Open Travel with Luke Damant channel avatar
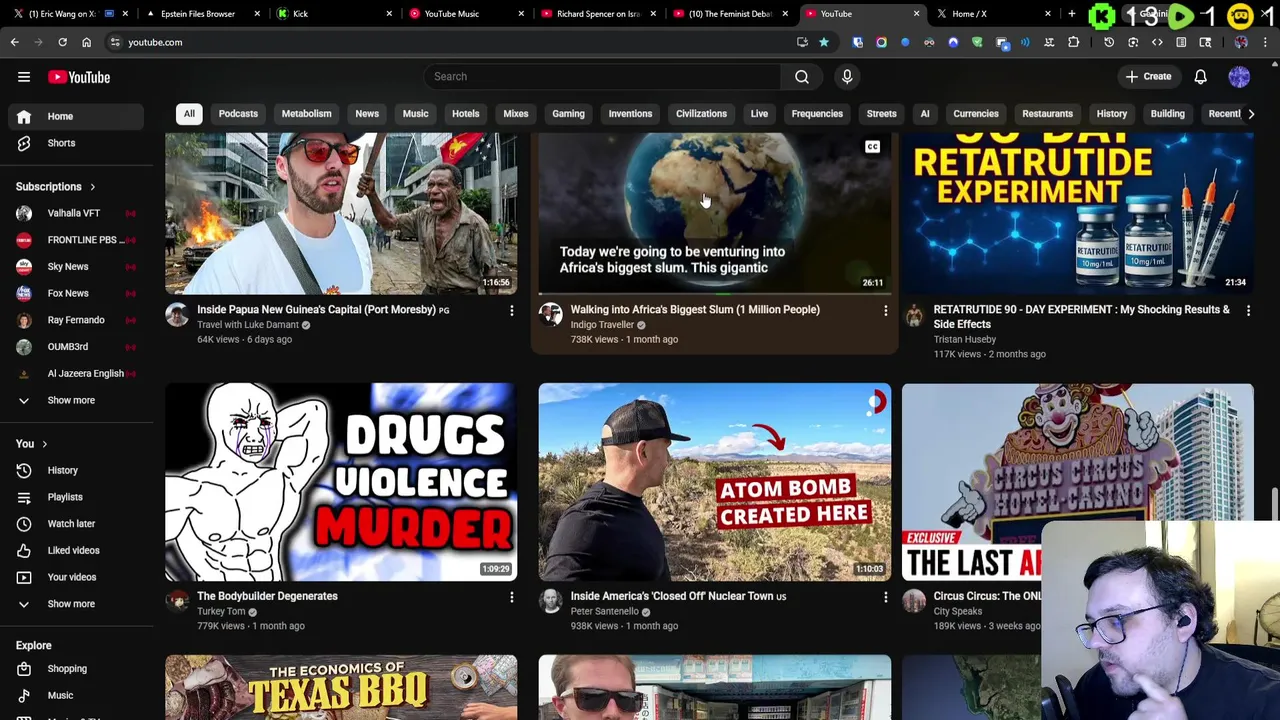1280x720 pixels. [177, 315]
